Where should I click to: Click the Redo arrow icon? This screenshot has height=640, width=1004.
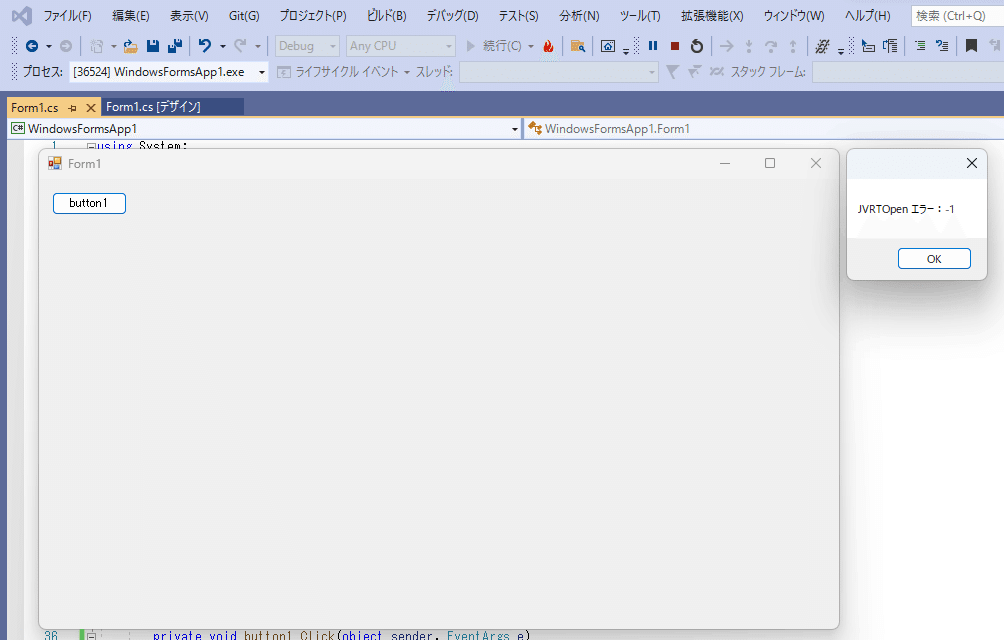coord(240,46)
